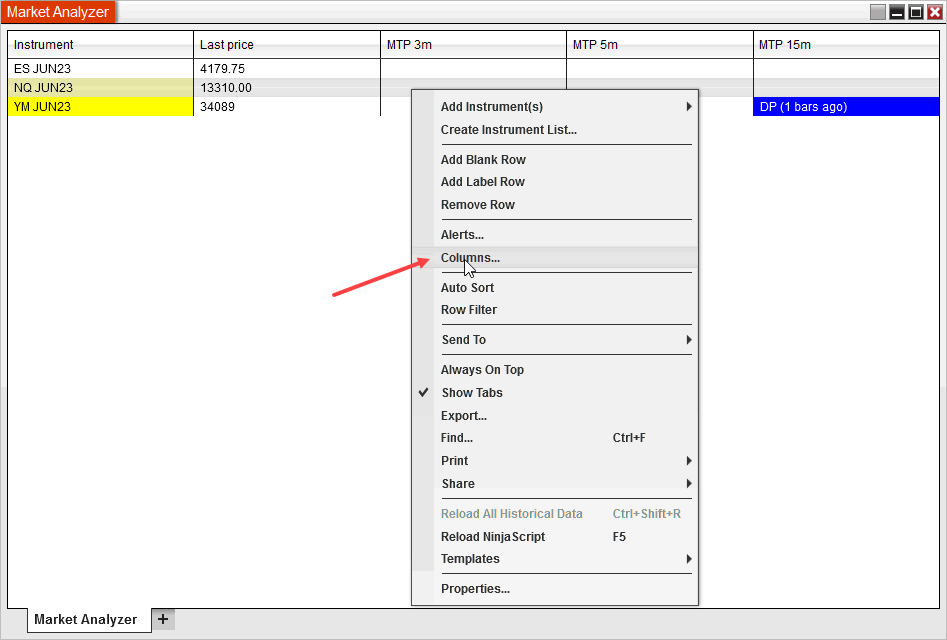The width and height of the screenshot is (947, 640).
Task: Click the gray square icon in title bar
Action: 878,12
